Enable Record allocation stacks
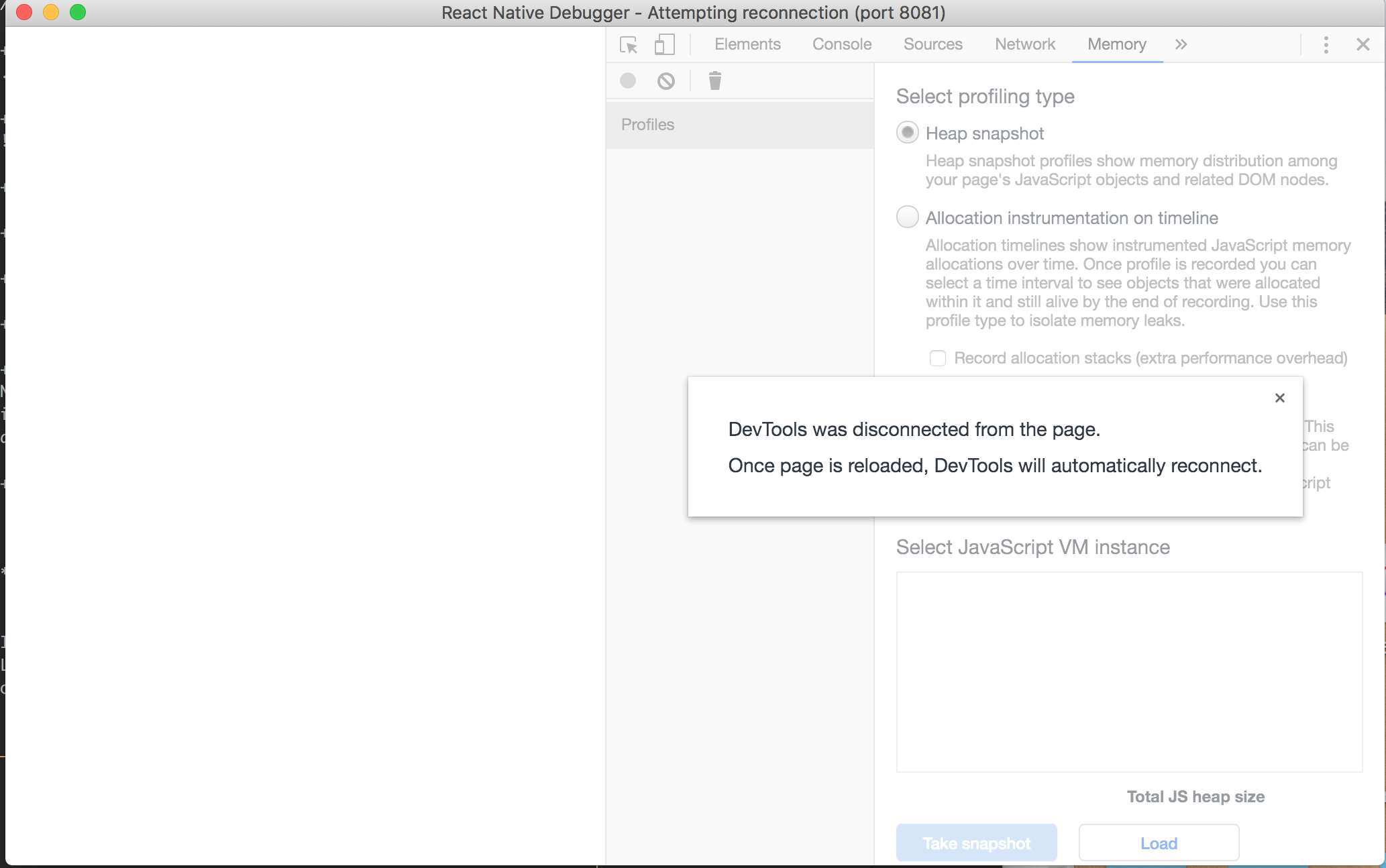Image resolution: width=1386 pixels, height=868 pixels. (x=937, y=358)
